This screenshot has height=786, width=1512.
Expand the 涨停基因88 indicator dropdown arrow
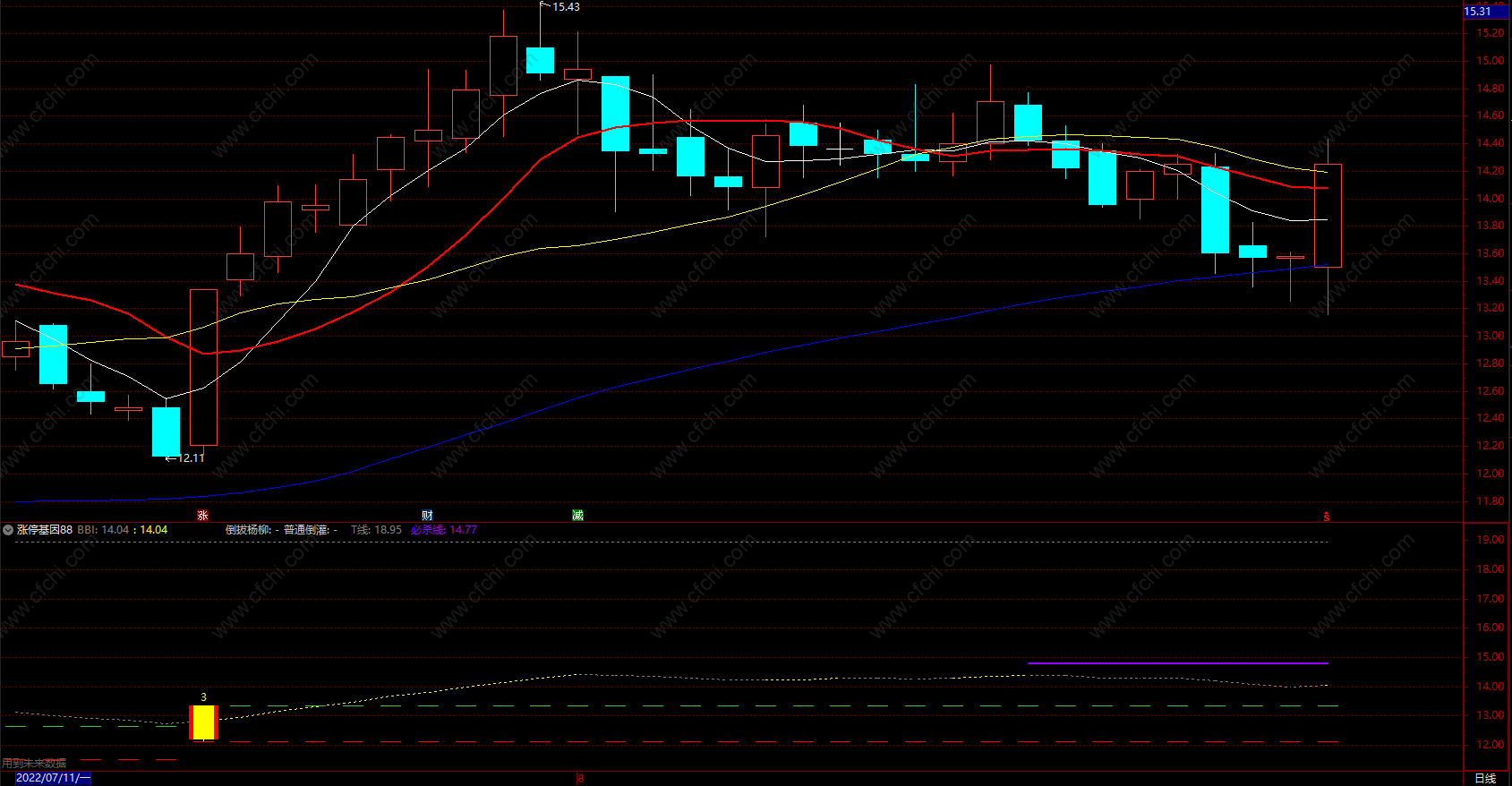[8, 530]
